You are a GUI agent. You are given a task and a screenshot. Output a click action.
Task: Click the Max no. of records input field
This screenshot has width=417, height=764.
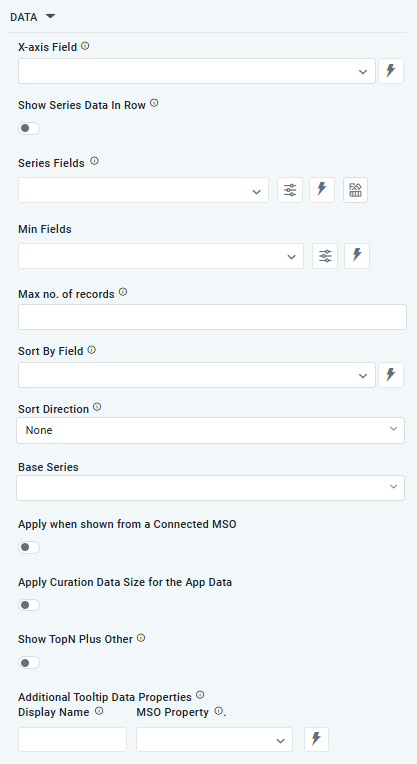[x=212, y=317]
